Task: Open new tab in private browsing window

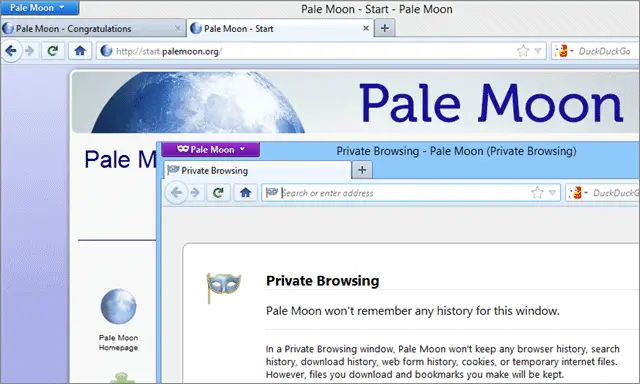Action: [x=362, y=170]
